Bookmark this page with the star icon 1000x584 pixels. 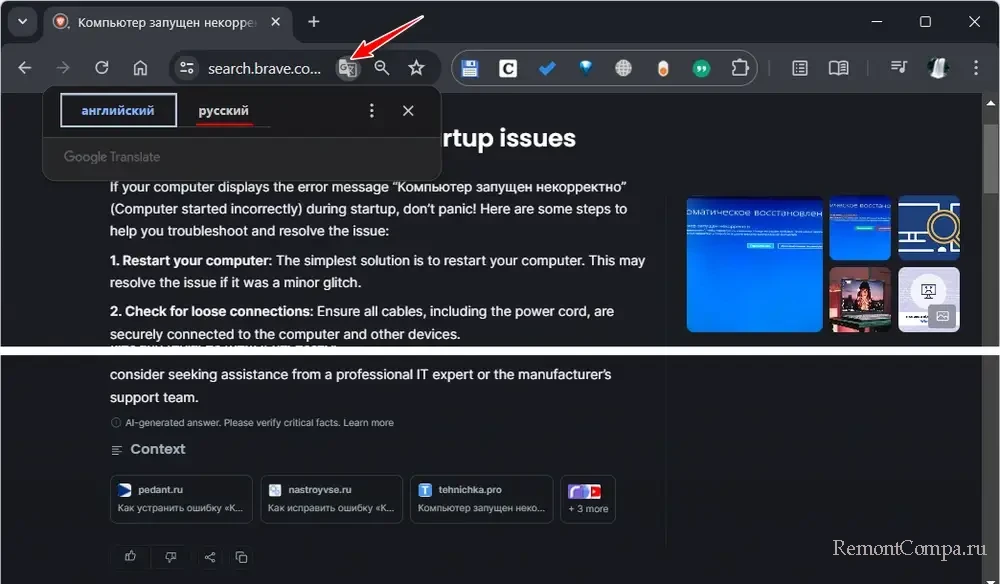tap(416, 68)
